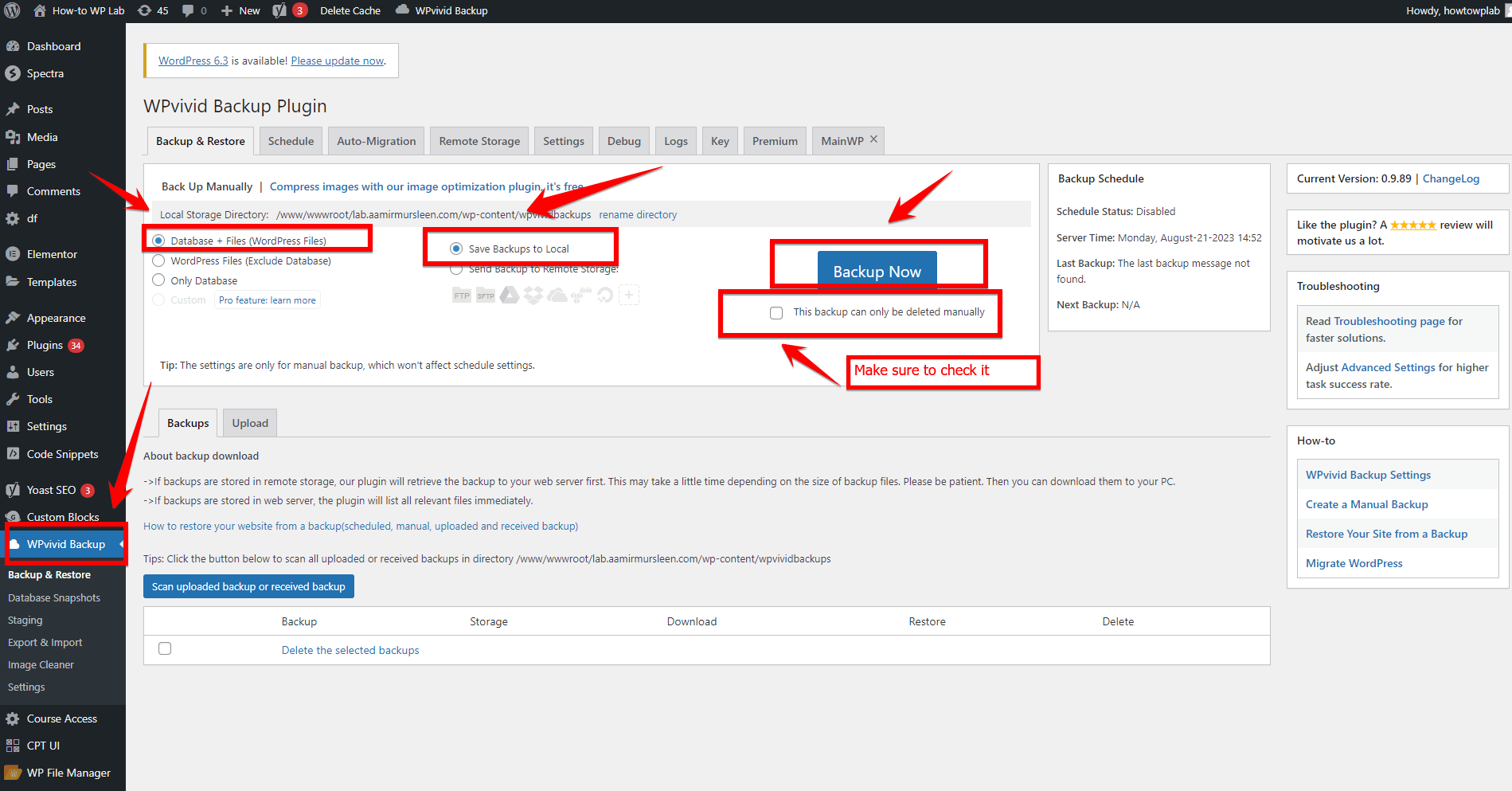The width and height of the screenshot is (1512, 791).
Task: Open the Logs tab
Action: [x=676, y=141]
